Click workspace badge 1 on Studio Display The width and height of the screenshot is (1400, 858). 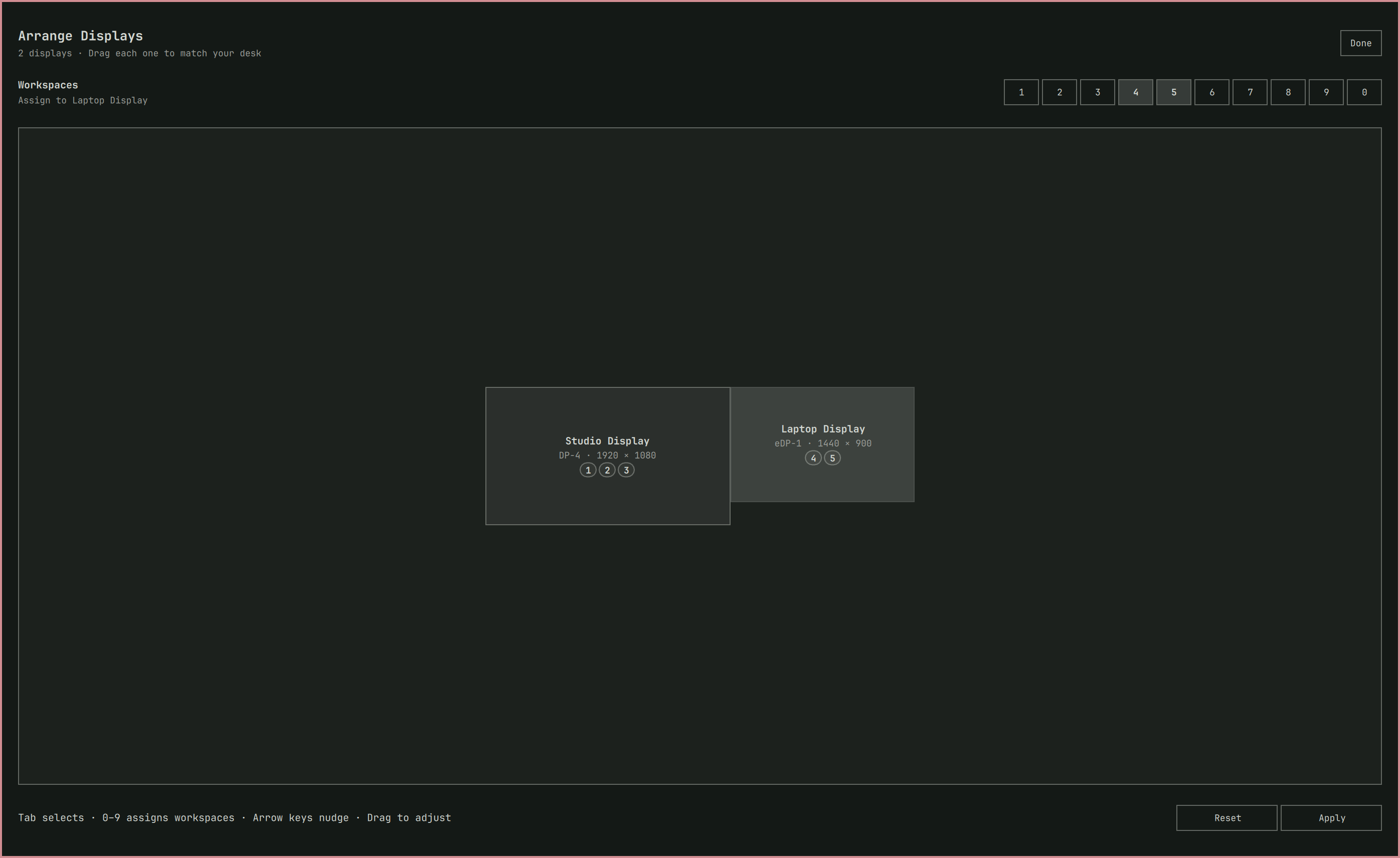[x=588, y=470]
